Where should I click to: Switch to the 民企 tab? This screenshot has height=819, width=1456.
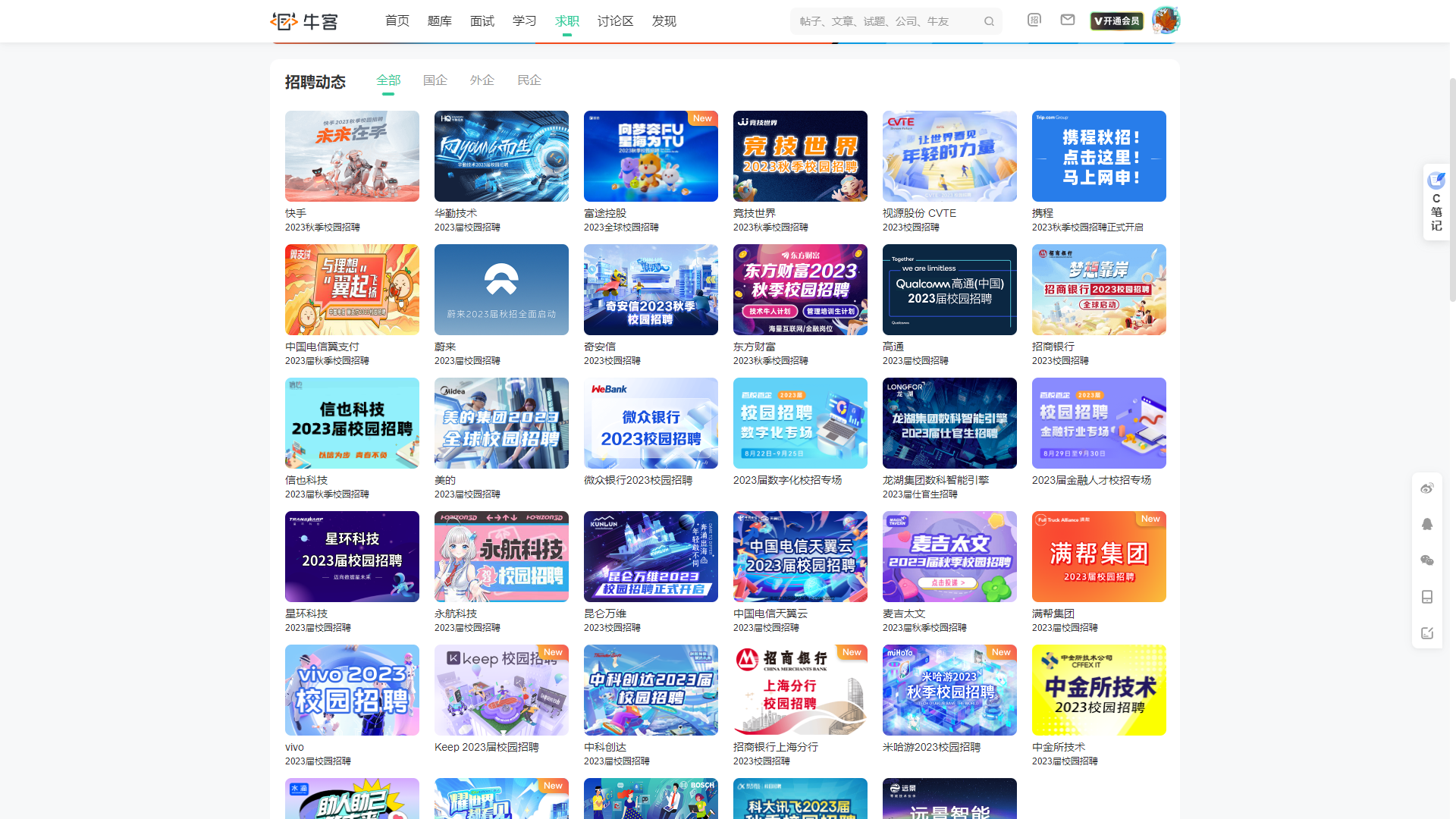(x=529, y=80)
